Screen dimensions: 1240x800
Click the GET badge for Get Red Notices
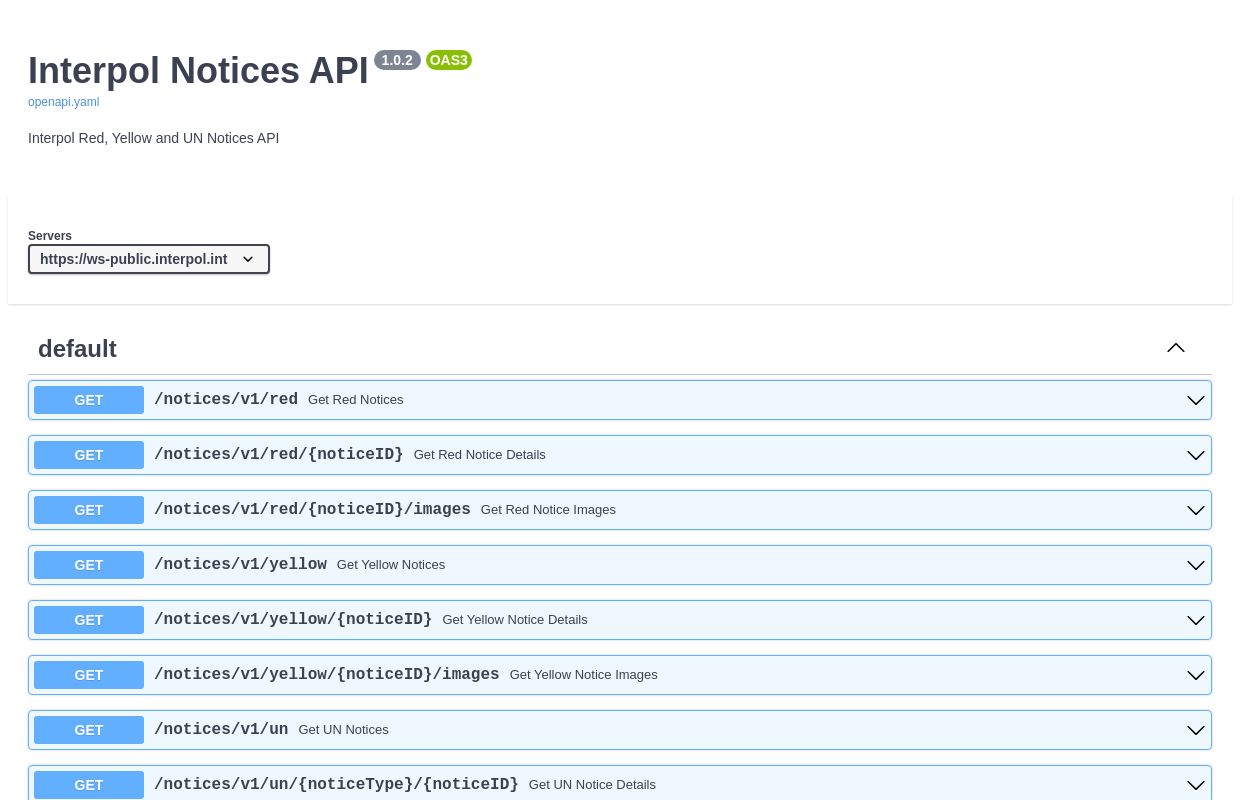pyautogui.click(x=89, y=400)
